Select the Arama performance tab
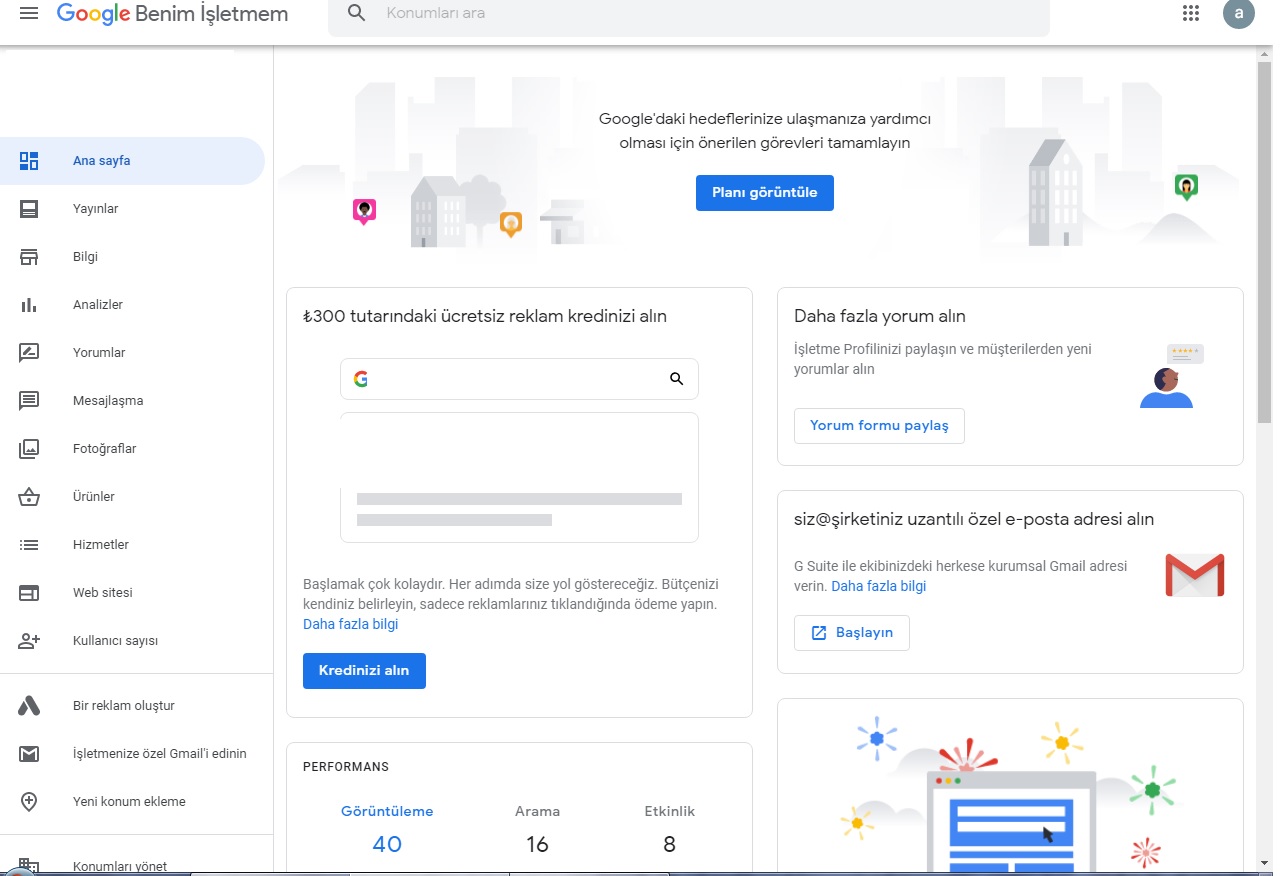Viewport: 1287px width, 876px height. pyautogui.click(x=537, y=831)
